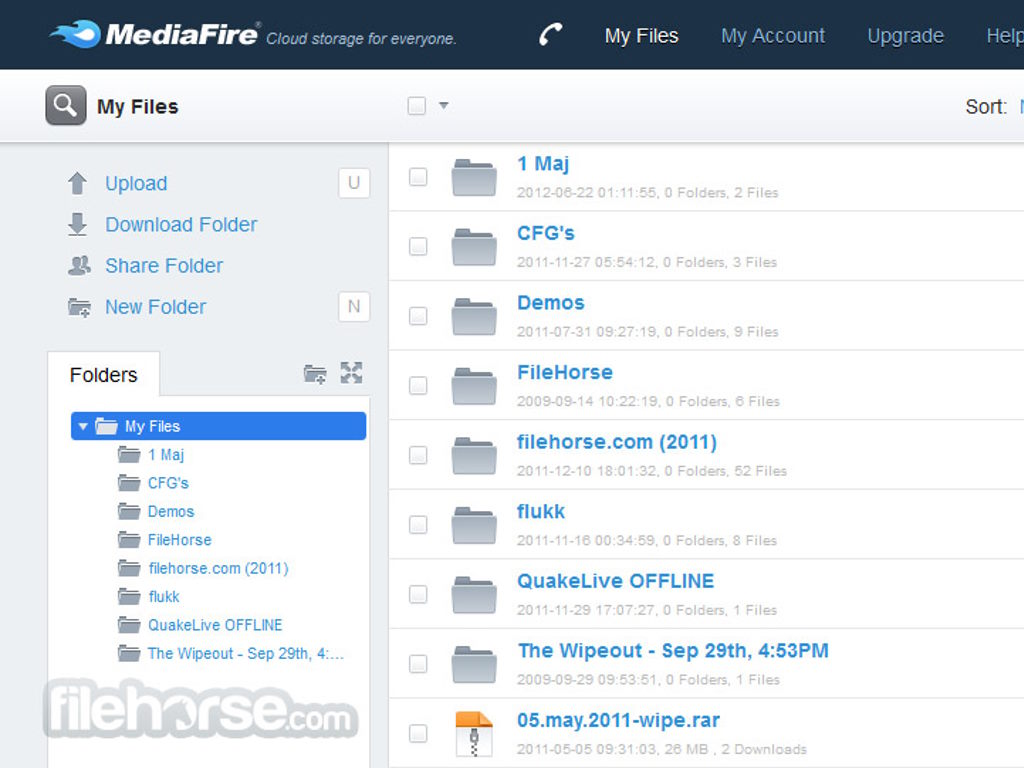Viewport: 1024px width, 768px height.
Task: Open the QuakeLive OFFLINE folder name link in list
Action: (x=615, y=581)
